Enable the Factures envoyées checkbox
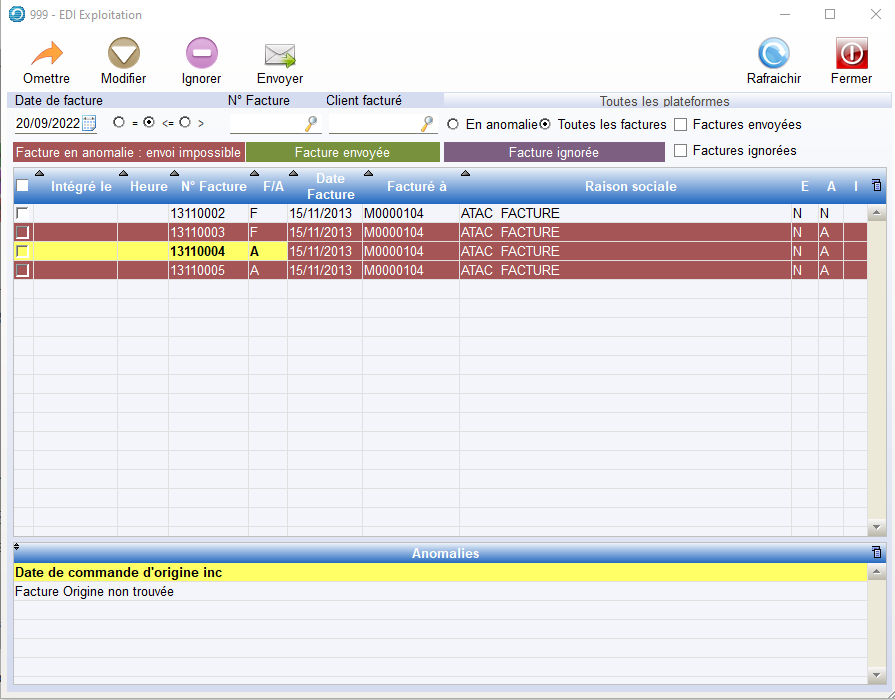The height and width of the screenshot is (700, 895). coord(681,125)
